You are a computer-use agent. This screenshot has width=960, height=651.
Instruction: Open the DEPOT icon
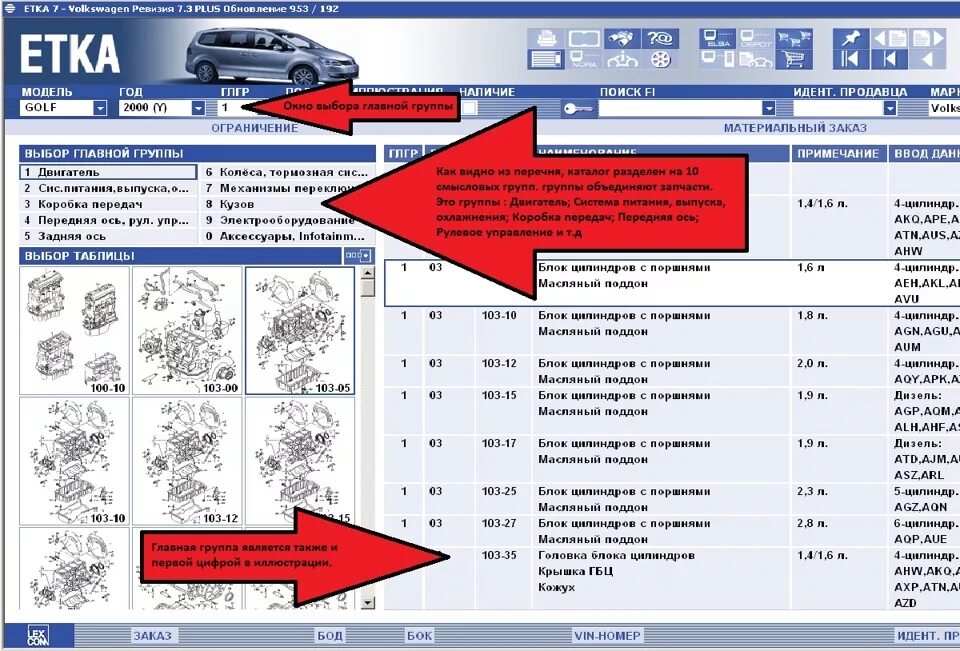756,39
